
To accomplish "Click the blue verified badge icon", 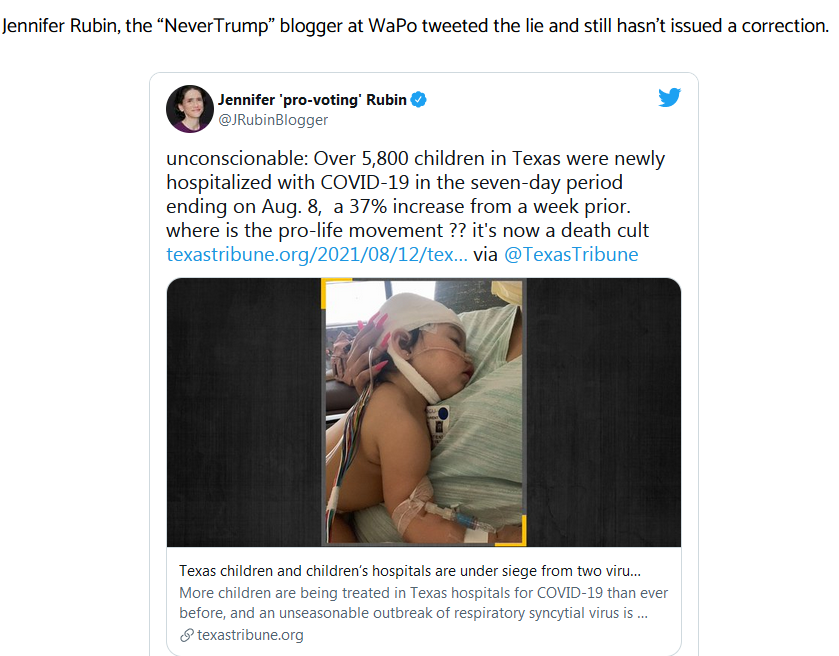I will click(x=418, y=100).
